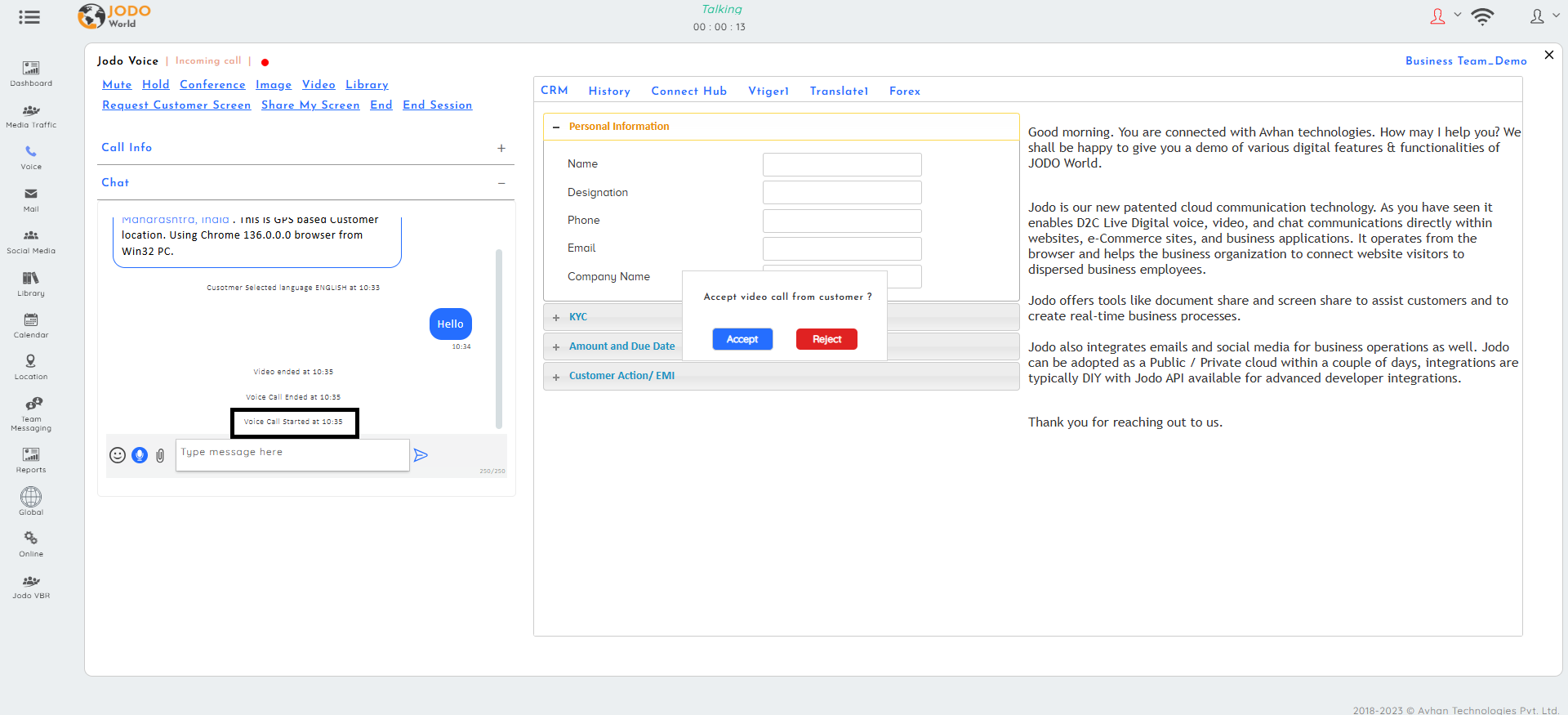Click the Hello chat bubble
This screenshot has height=715, width=1568.
(450, 324)
